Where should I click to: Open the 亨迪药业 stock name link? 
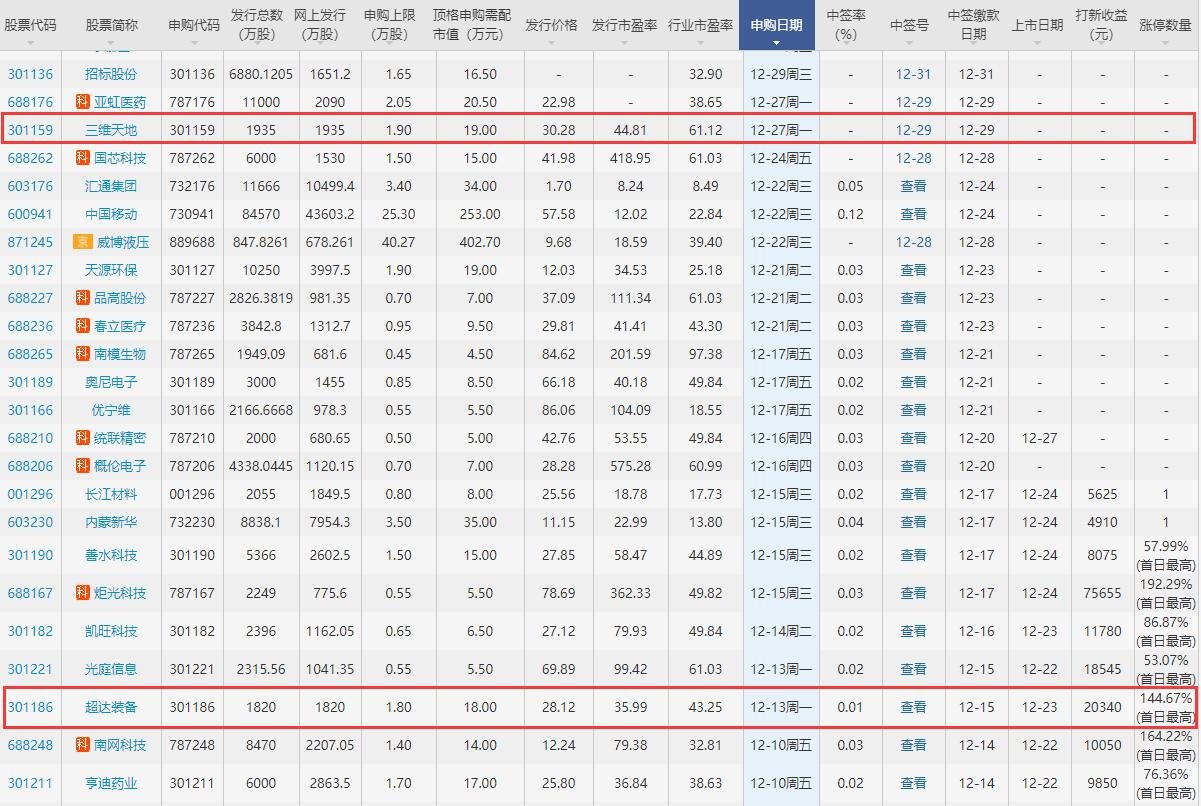(111, 783)
